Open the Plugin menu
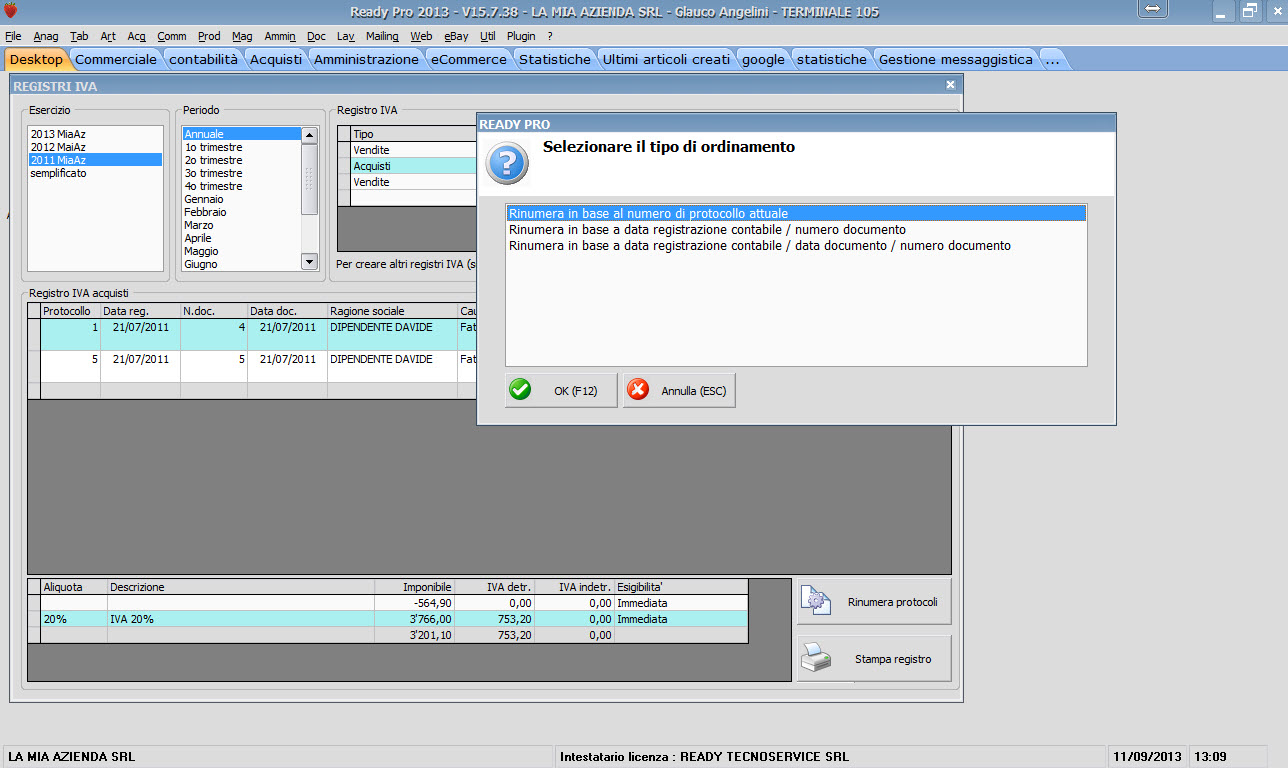1288x768 pixels. tap(521, 36)
